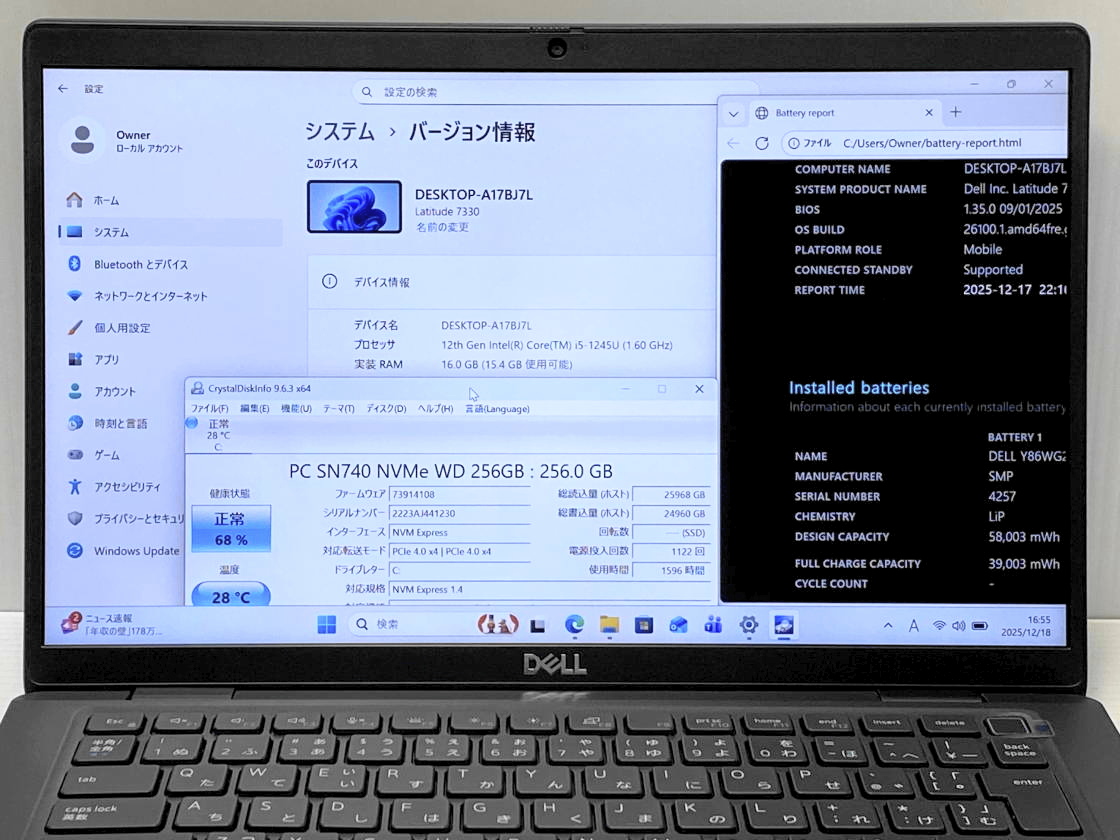
Task: Open ネットワークとインターネット settings
Action: (150, 296)
